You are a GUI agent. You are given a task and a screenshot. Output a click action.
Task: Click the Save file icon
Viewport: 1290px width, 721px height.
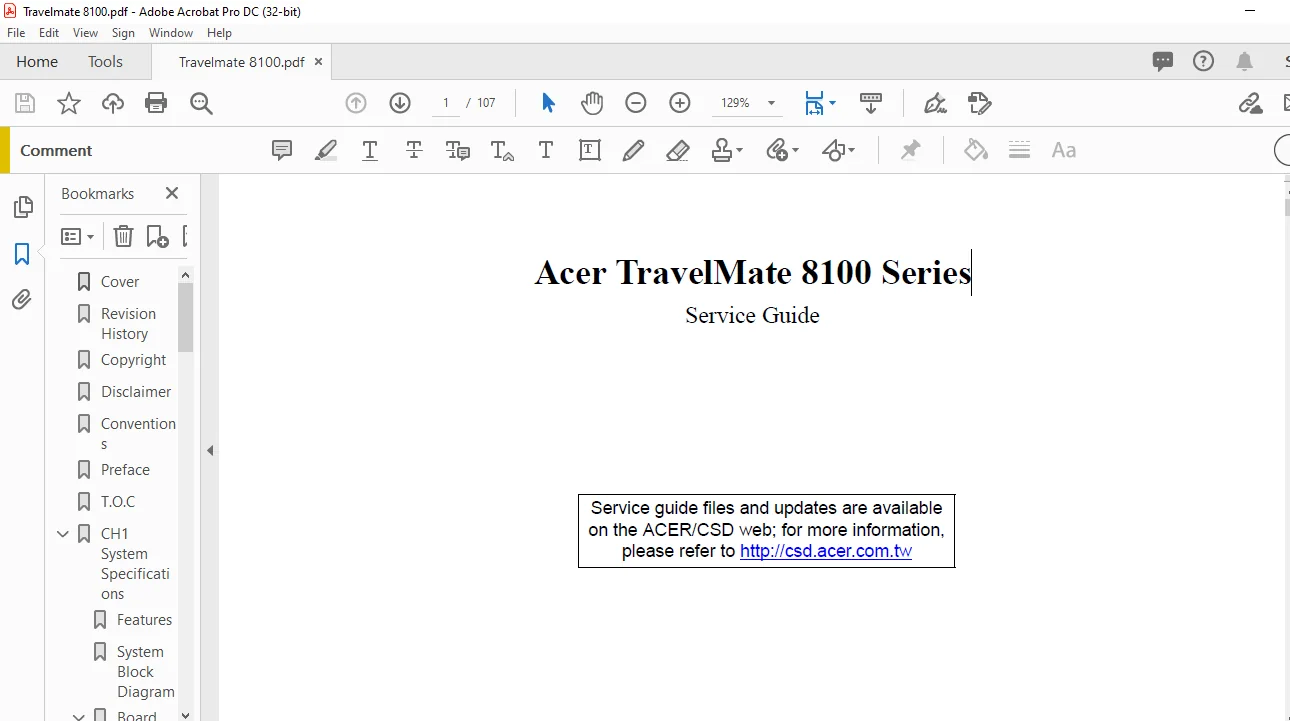(25, 103)
